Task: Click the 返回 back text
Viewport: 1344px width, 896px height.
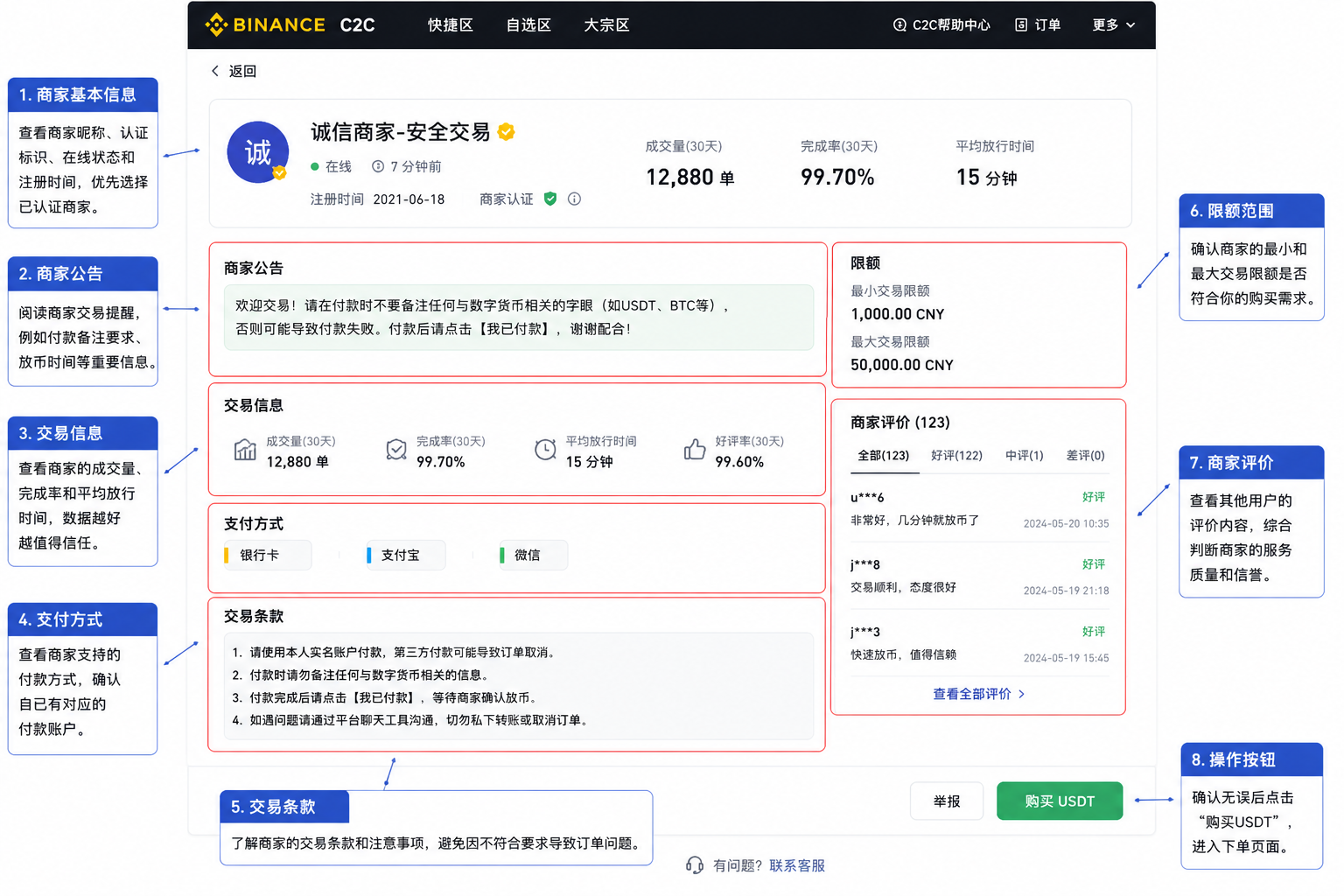Action: coord(242,71)
